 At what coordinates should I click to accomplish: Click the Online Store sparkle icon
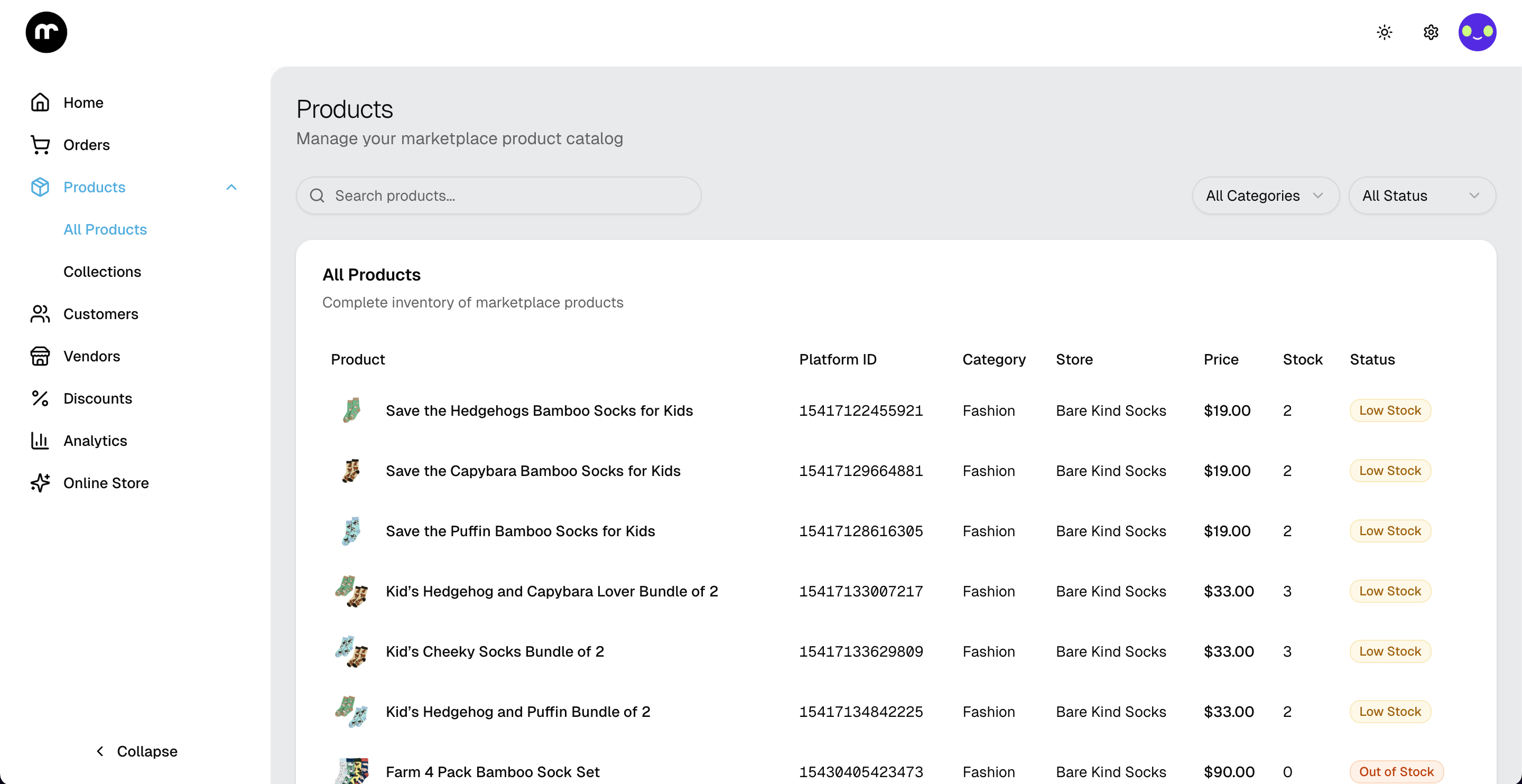pyautogui.click(x=40, y=483)
